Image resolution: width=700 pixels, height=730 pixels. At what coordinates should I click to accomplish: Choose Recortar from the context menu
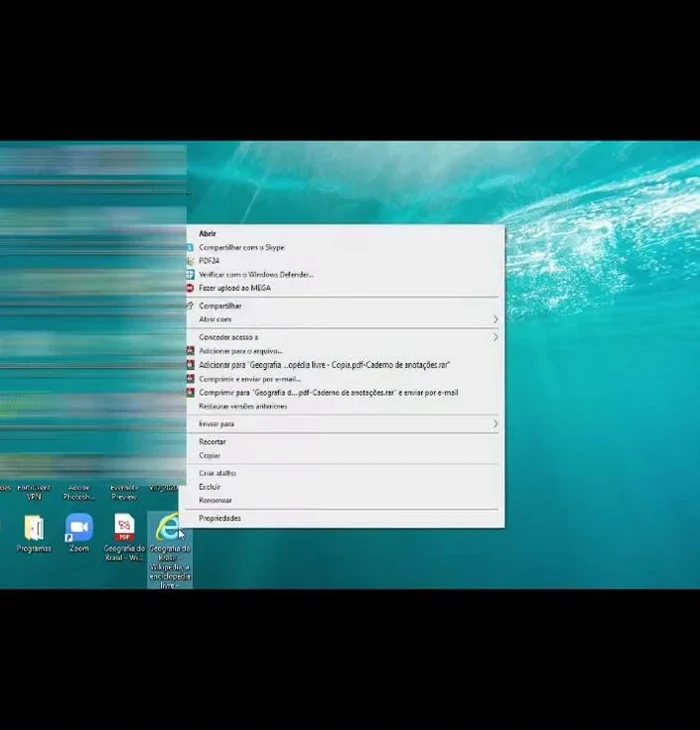pyautogui.click(x=212, y=442)
